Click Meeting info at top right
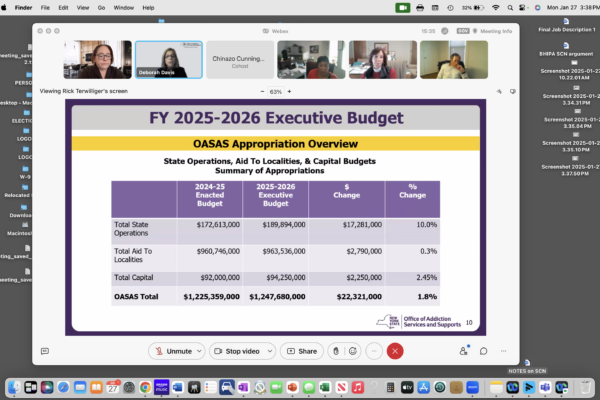Image resolution: width=600 pixels, height=400 pixels. (492, 31)
